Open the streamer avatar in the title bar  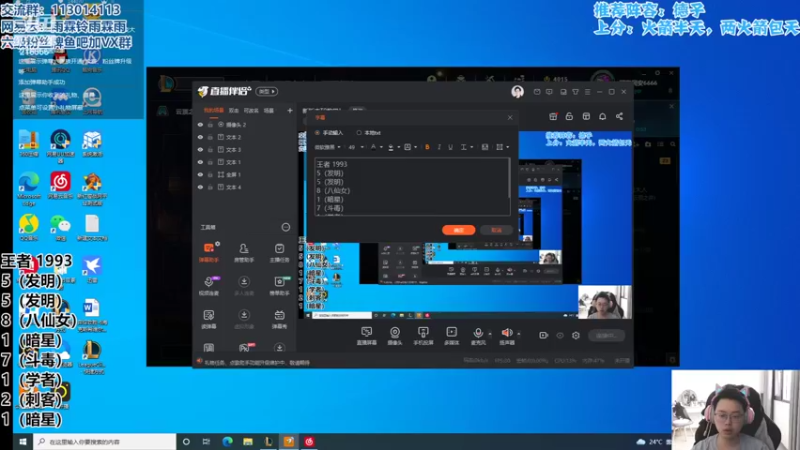pos(517,91)
